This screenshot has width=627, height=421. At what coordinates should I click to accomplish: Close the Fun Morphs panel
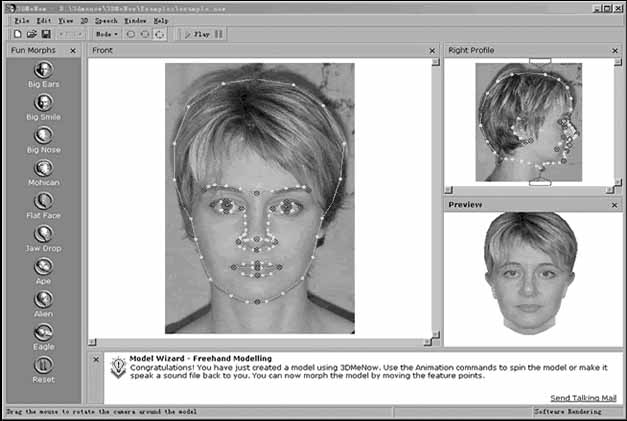coord(74,50)
